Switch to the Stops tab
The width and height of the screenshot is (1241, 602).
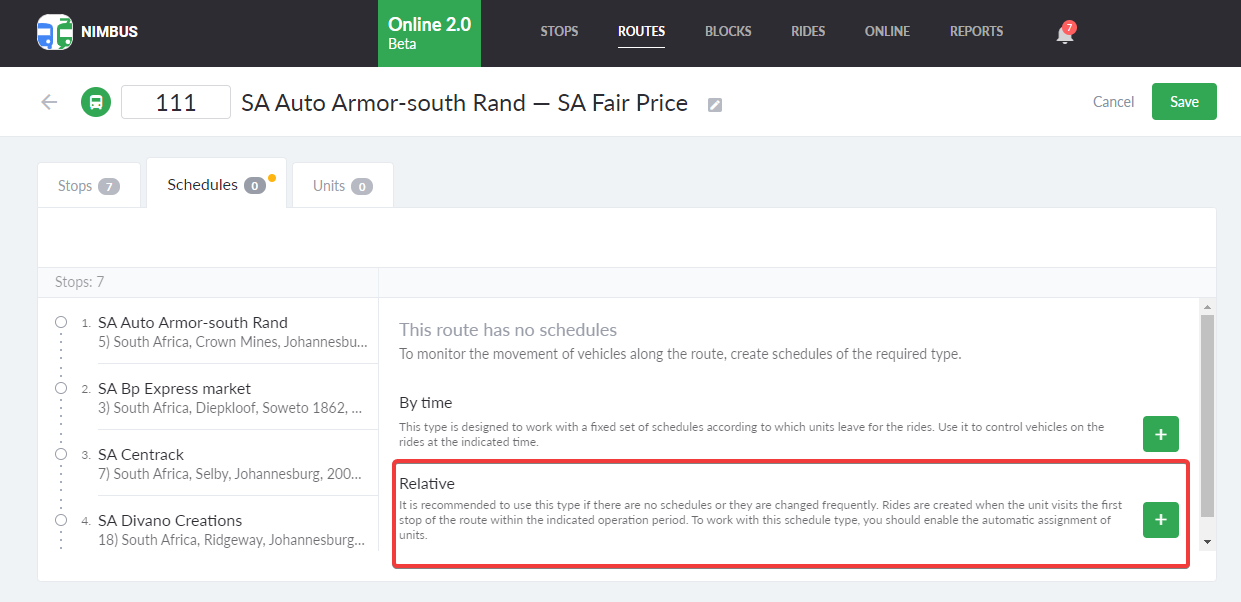pyautogui.click(x=89, y=186)
